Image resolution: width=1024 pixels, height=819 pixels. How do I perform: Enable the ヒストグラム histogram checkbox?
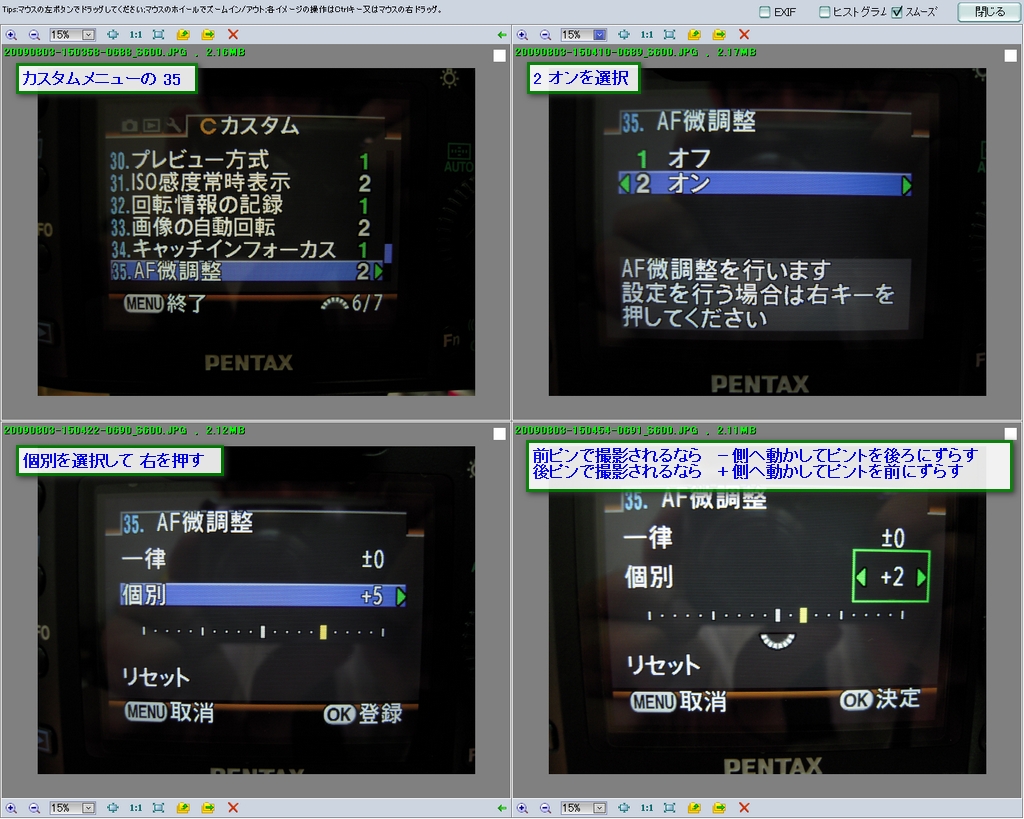(825, 12)
